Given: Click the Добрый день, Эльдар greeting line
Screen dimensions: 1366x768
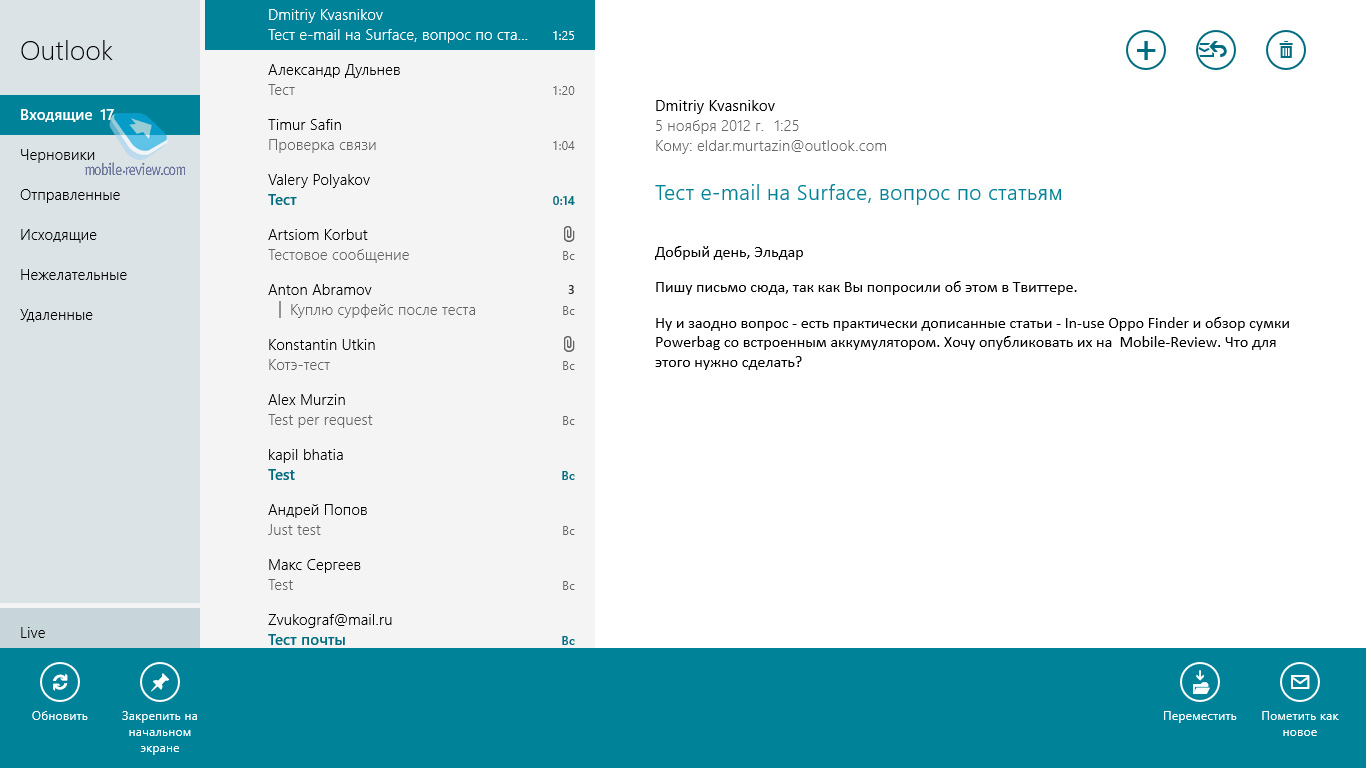Looking at the screenshot, I should point(729,252).
